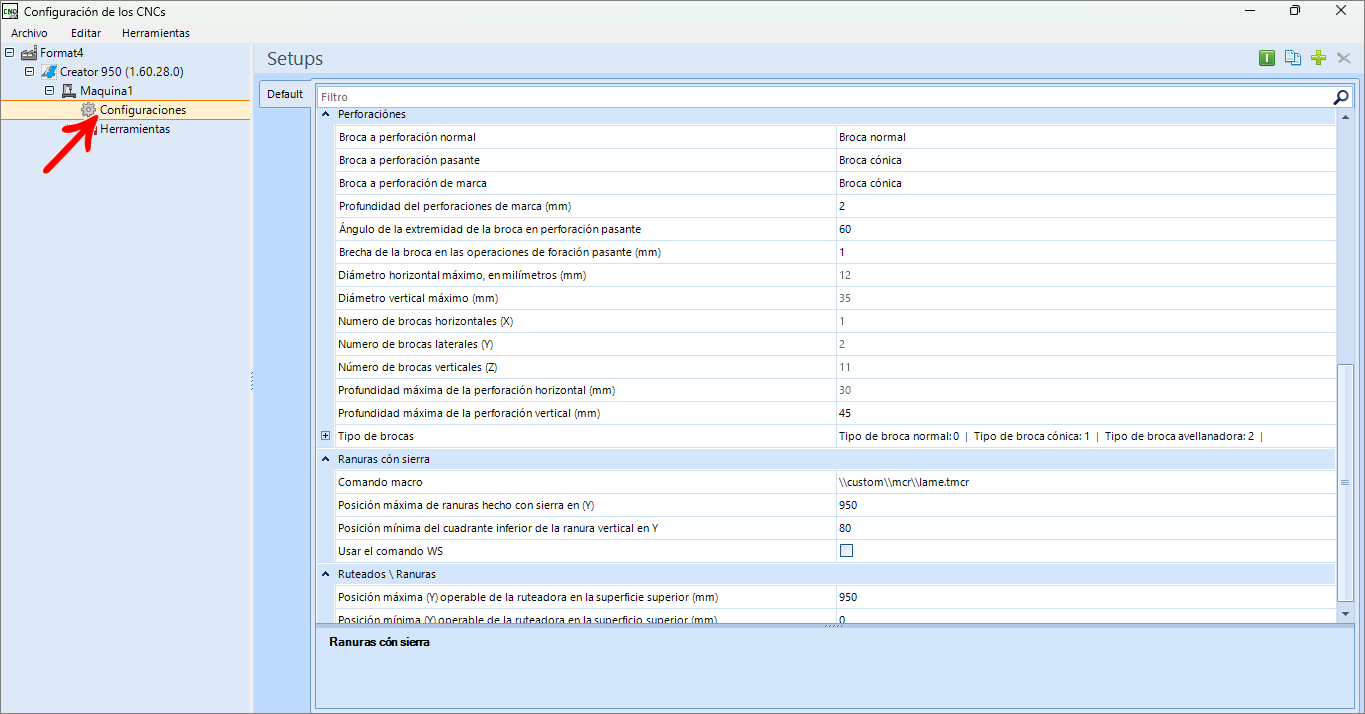The width and height of the screenshot is (1365, 714).
Task: Collapse the Ruteados \ Ranuras section
Action: [325, 574]
